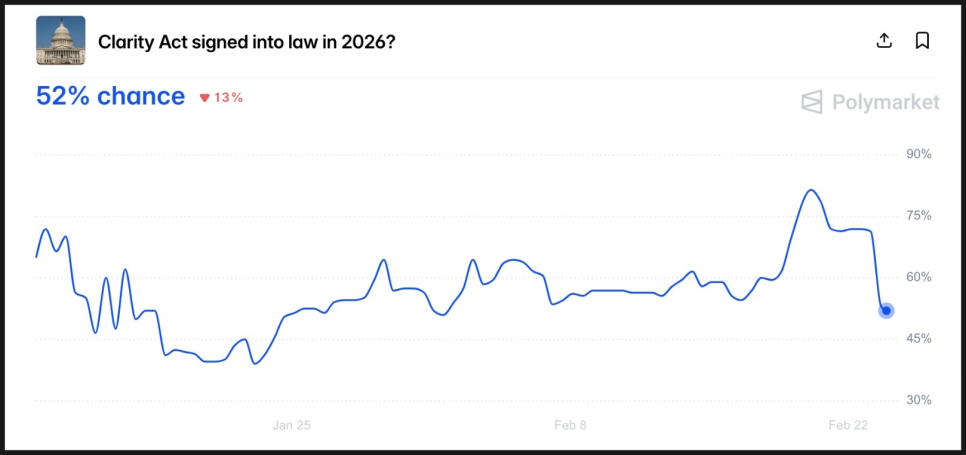This screenshot has width=966, height=455.
Task: Click the Polymarket logo icon
Action: click(812, 102)
